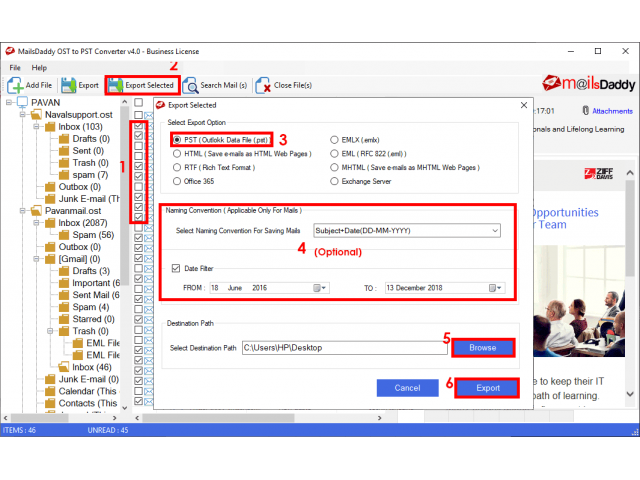Viewport: 640px width, 480px height.
Task: Toggle the Date Filter checkbox
Action: click(176, 268)
